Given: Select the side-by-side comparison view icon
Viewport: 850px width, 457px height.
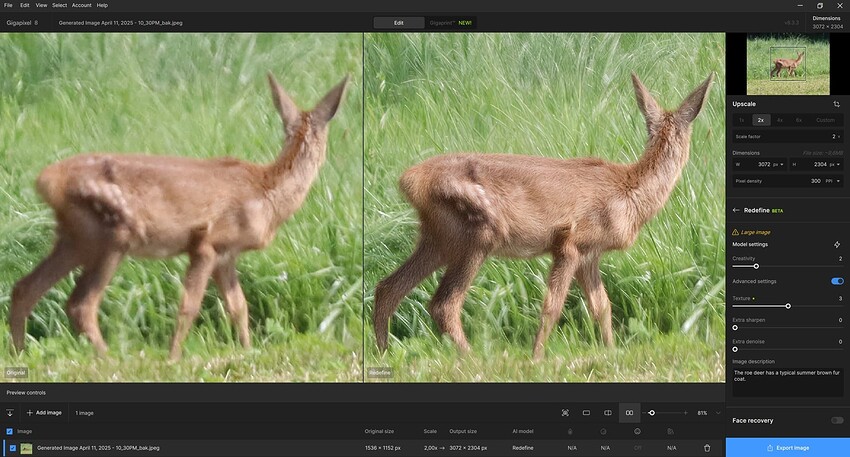Looking at the screenshot, I should (x=629, y=412).
